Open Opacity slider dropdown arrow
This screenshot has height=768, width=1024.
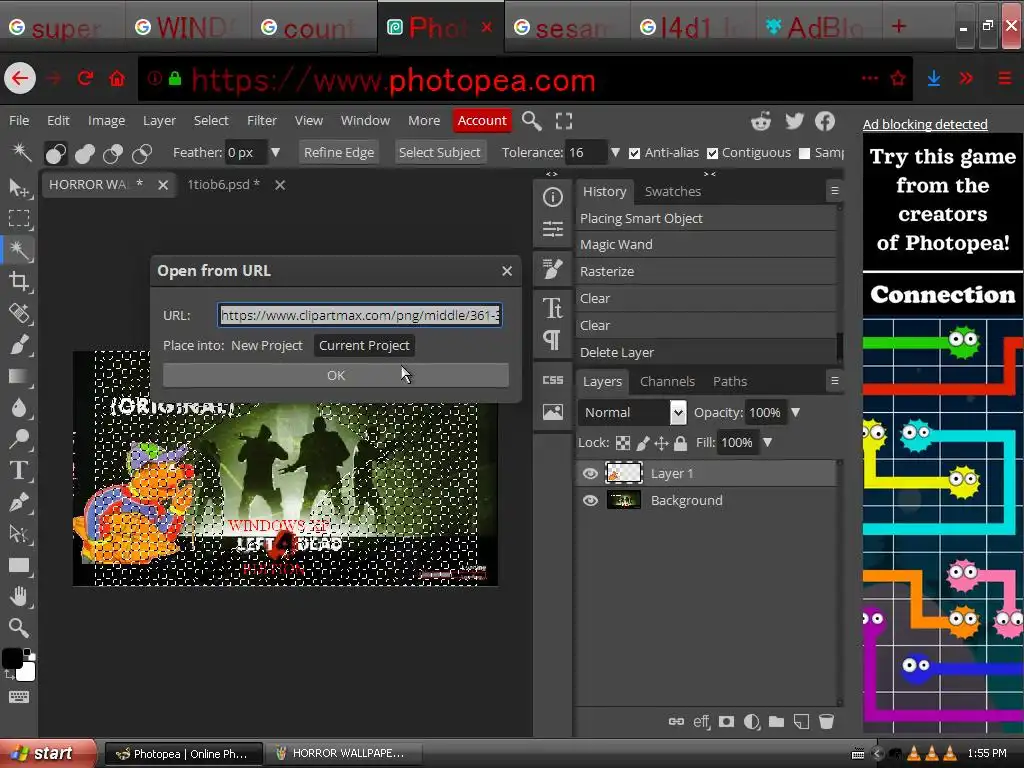point(795,412)
